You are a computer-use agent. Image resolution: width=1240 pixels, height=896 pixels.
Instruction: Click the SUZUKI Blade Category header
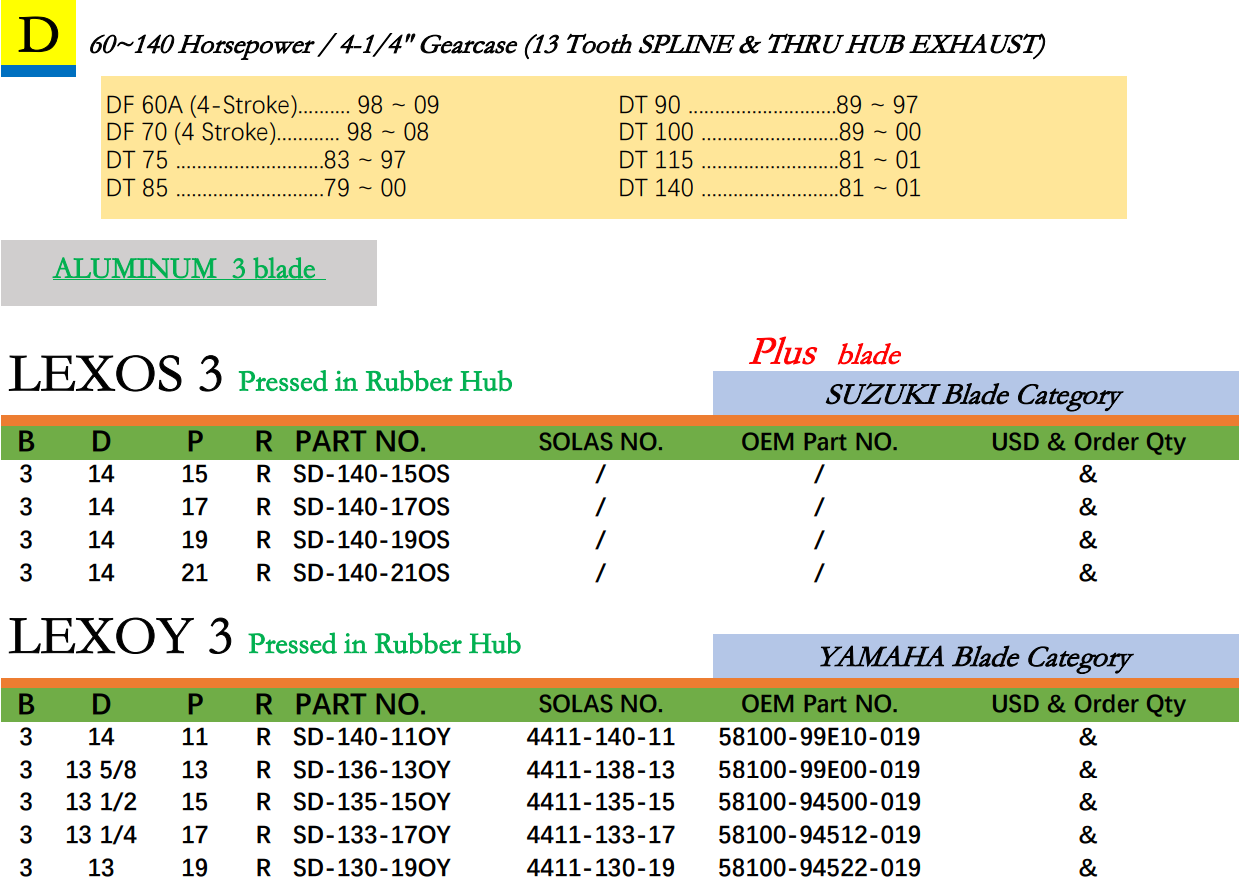point(975,394)
